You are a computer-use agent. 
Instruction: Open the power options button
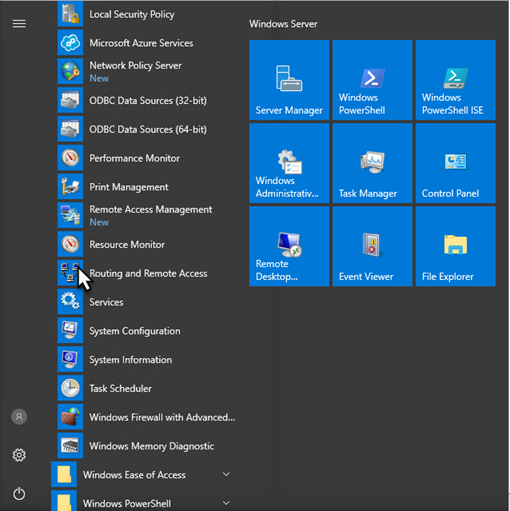point(19,494)
